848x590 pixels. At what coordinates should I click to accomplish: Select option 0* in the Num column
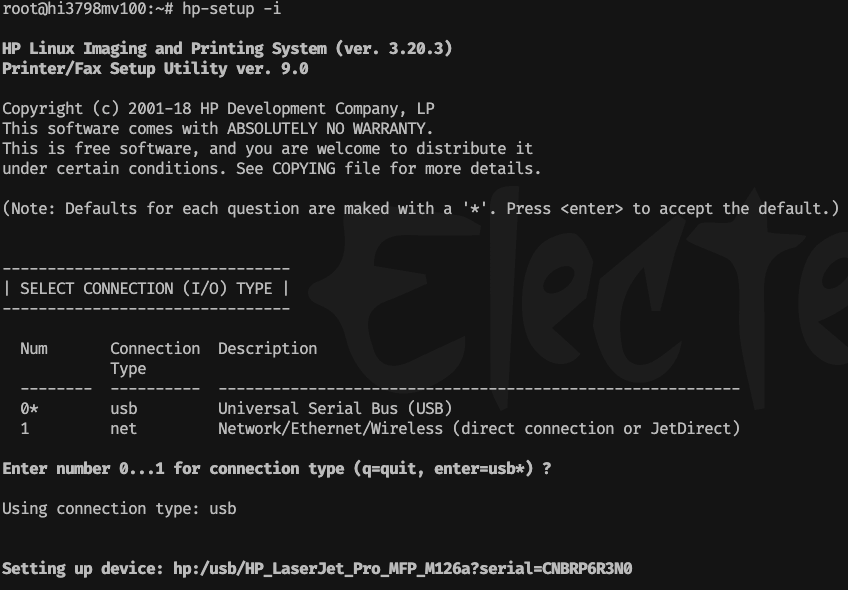pos(29,408)
